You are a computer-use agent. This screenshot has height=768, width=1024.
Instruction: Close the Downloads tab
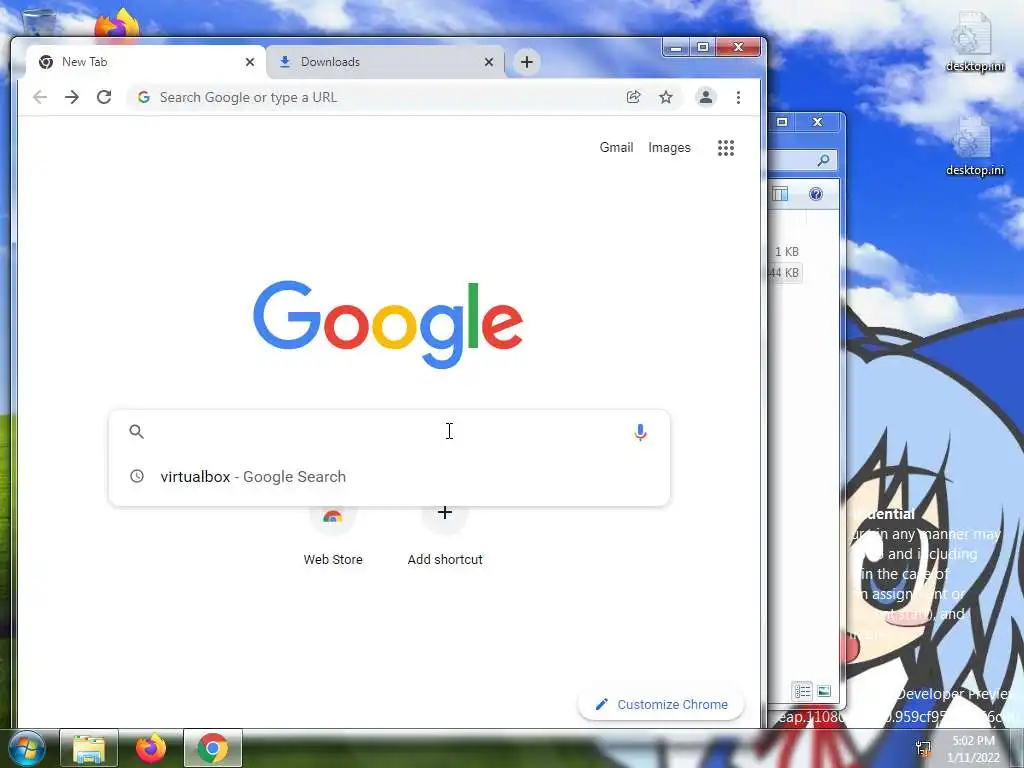click(x=488, y=62)
